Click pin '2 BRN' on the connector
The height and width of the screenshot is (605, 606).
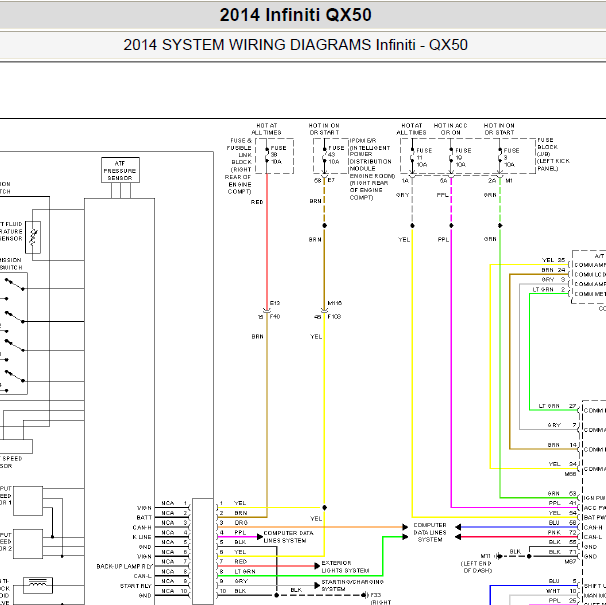(x=233, y=513)
